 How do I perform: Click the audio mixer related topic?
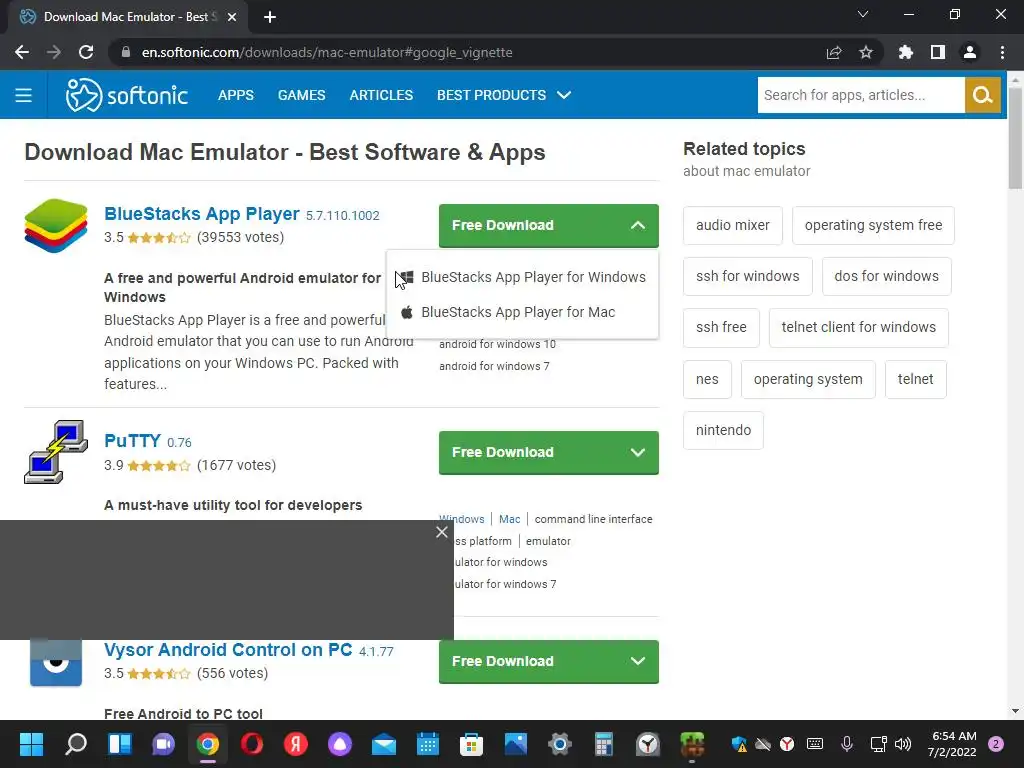coord(733,225)
